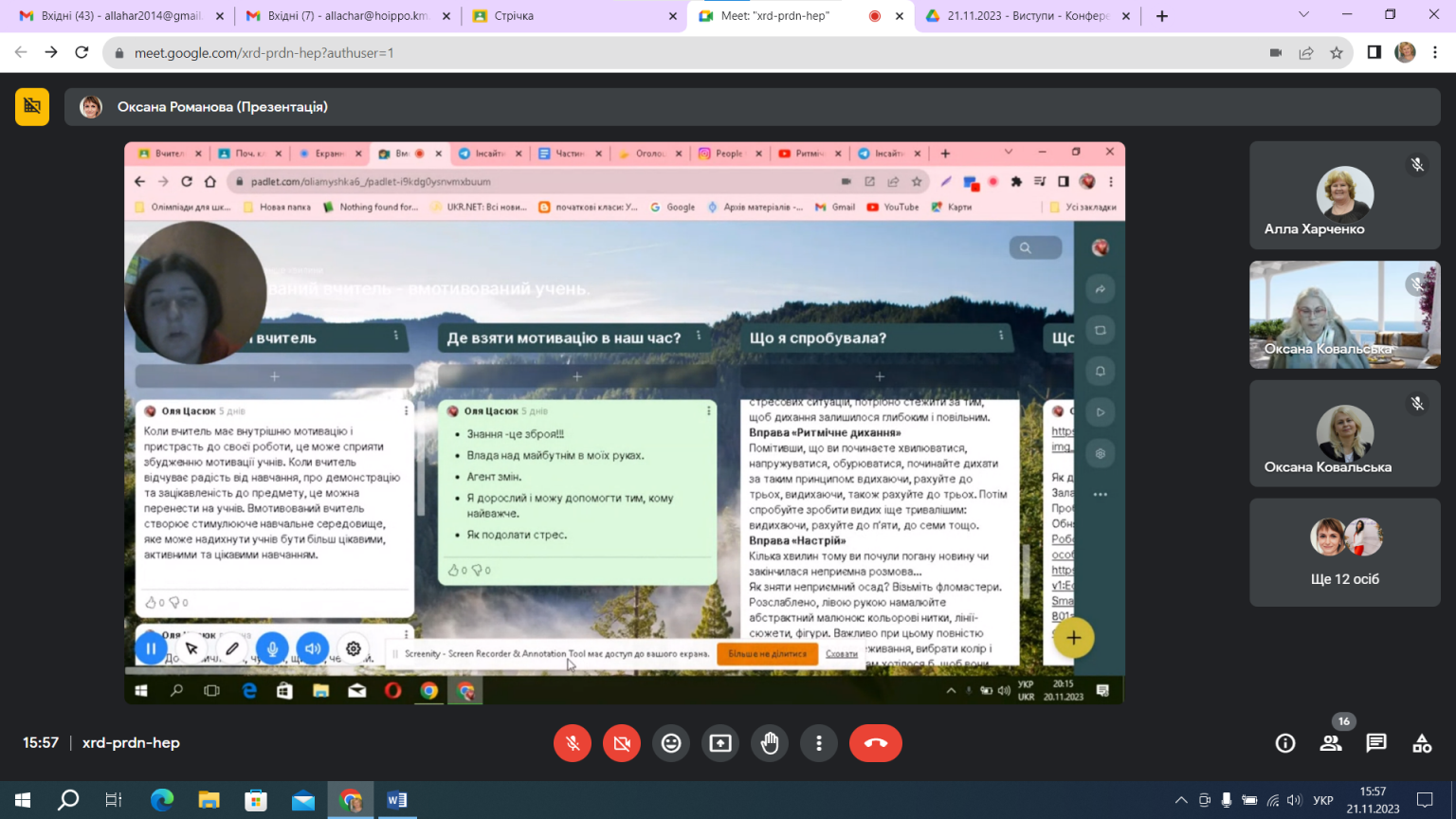Open the activities shapes icon
The height and width of the screenshot is (819, 1456).
1422,743
